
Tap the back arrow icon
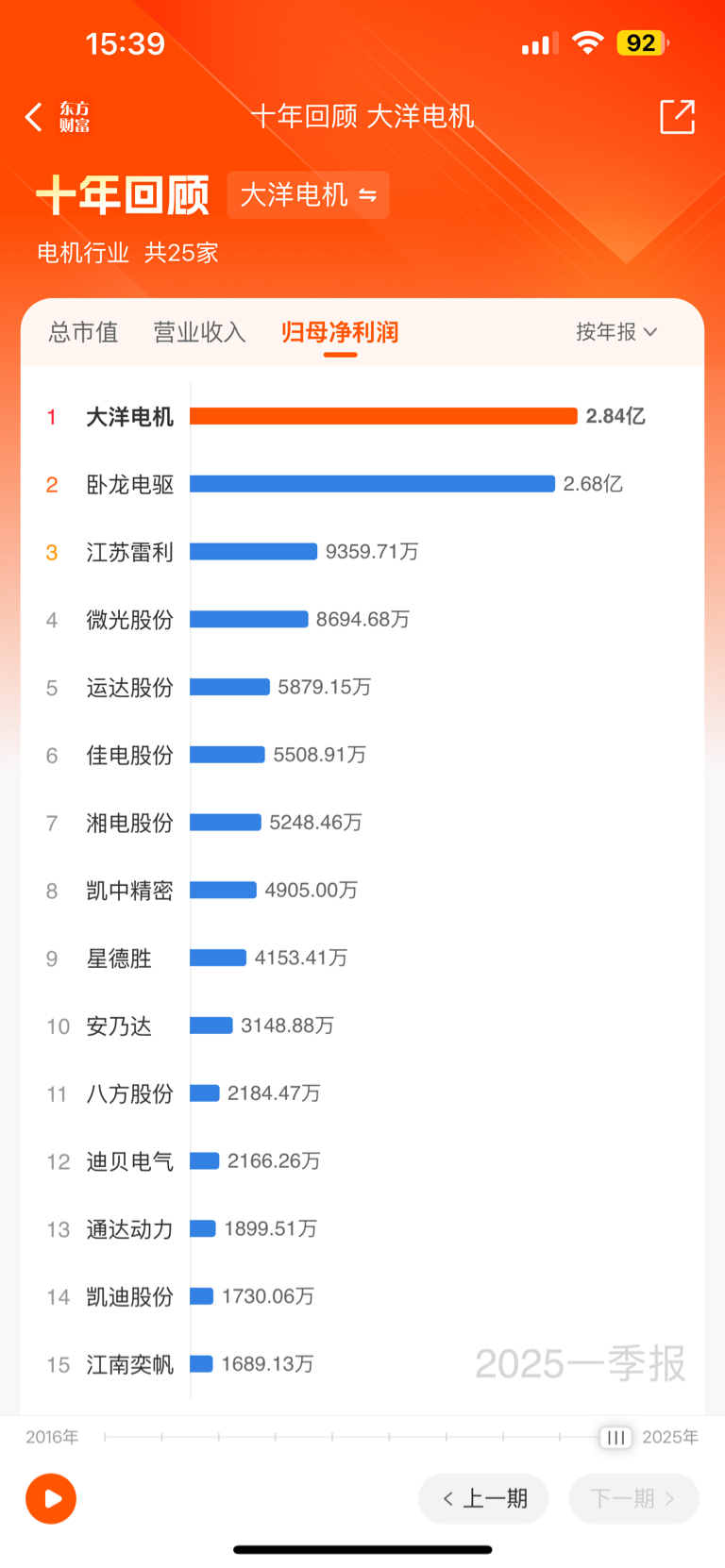34,117
